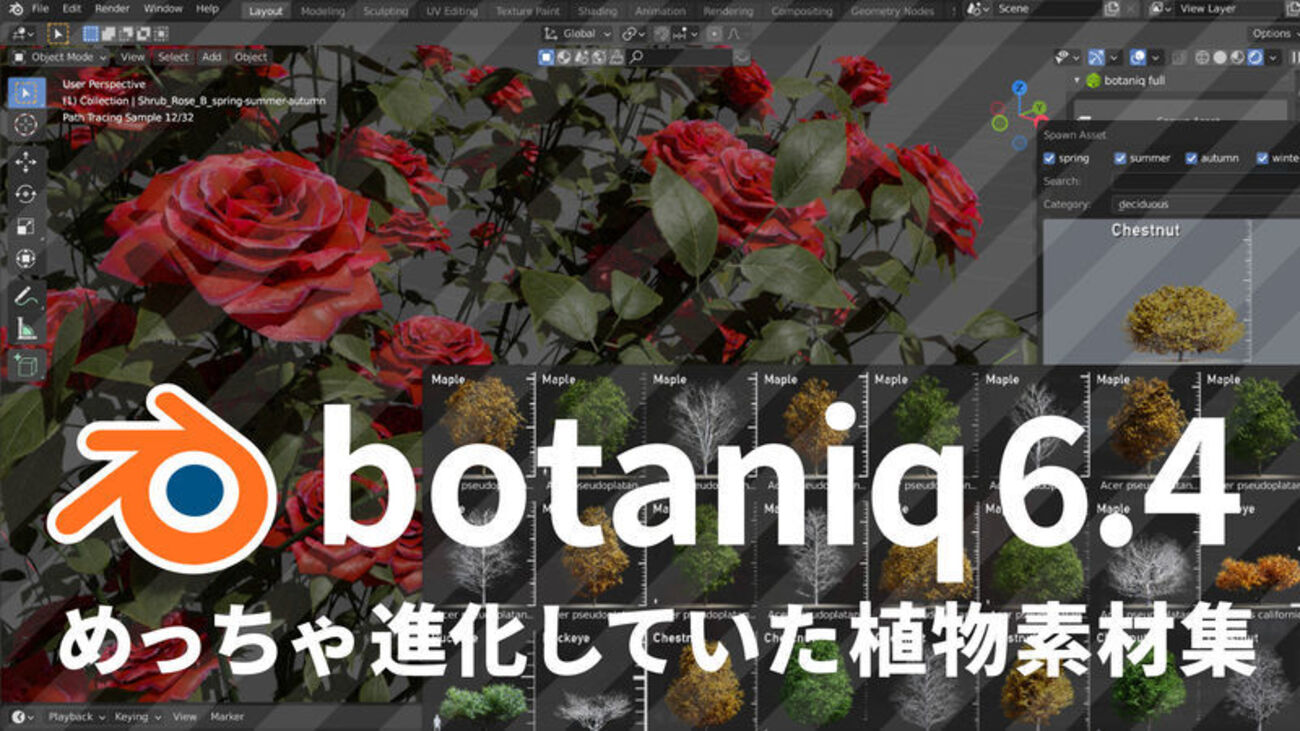Open the viewport Select menu
Screen dimensions: 1300x731
173,57
